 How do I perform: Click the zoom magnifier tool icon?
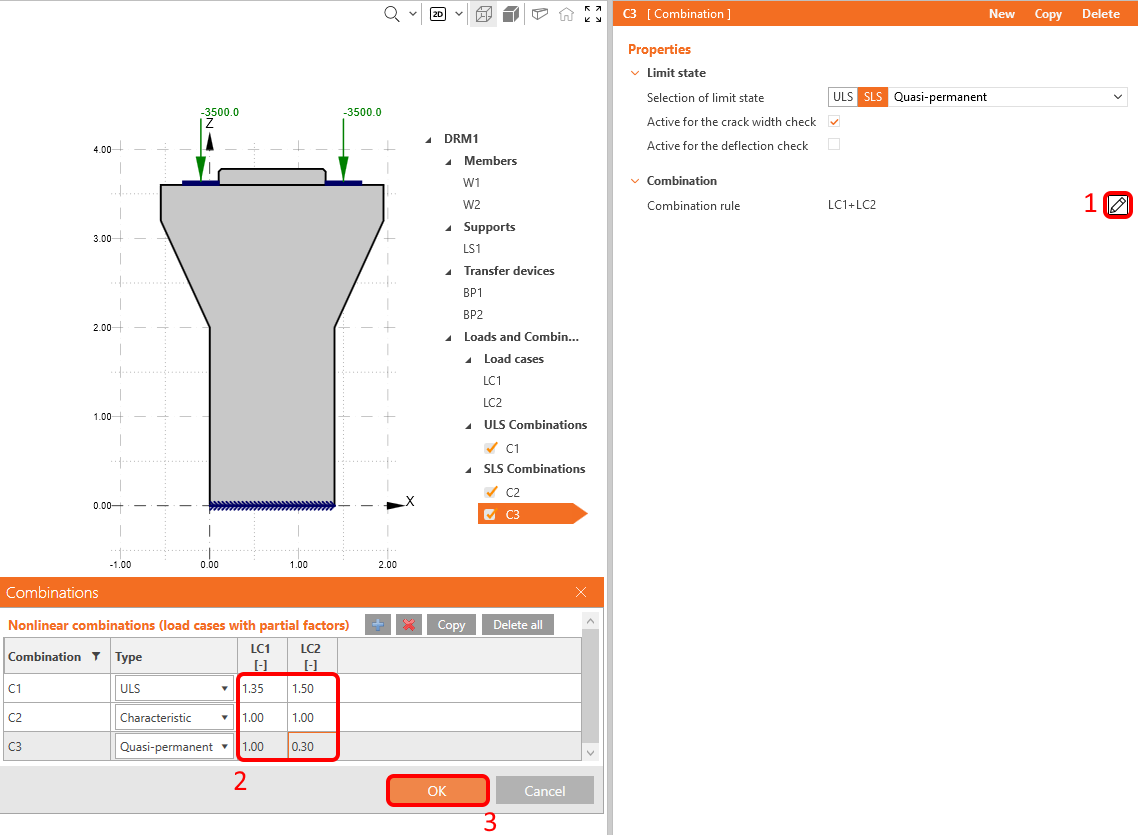pyautogui.click(x=392, y=14)
